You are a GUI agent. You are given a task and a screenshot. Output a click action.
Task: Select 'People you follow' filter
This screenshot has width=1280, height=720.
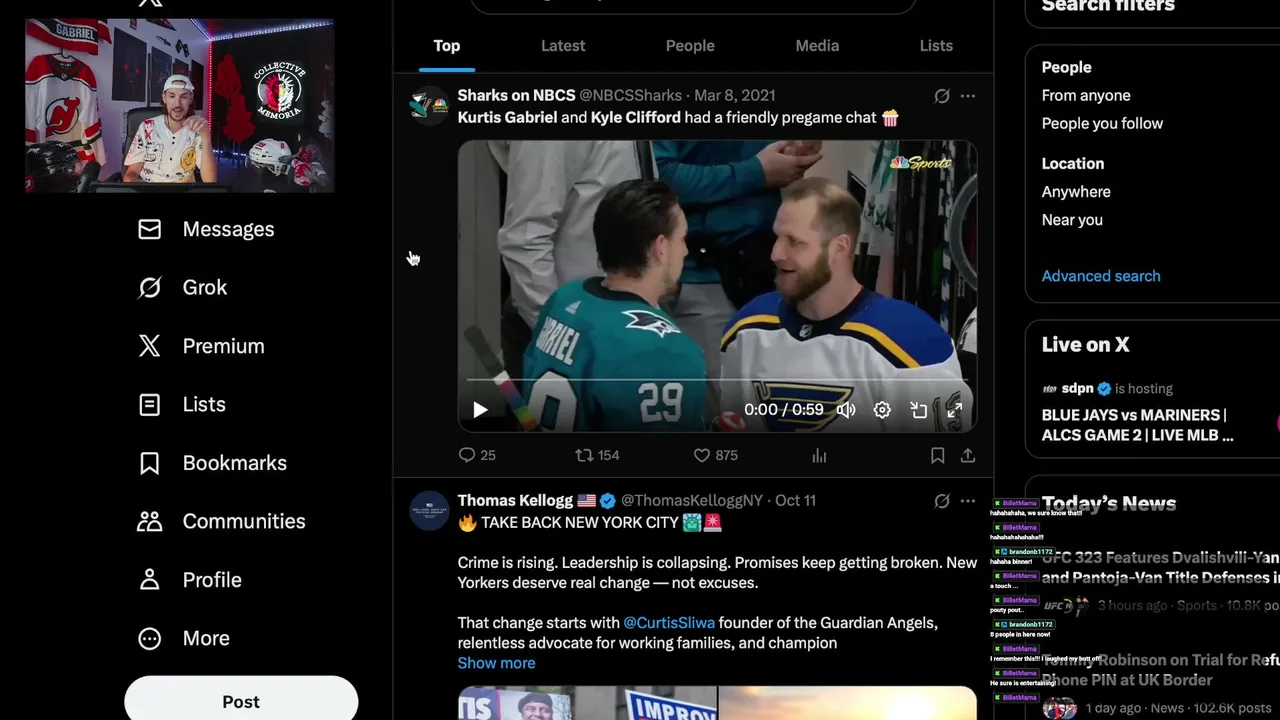1102,123
